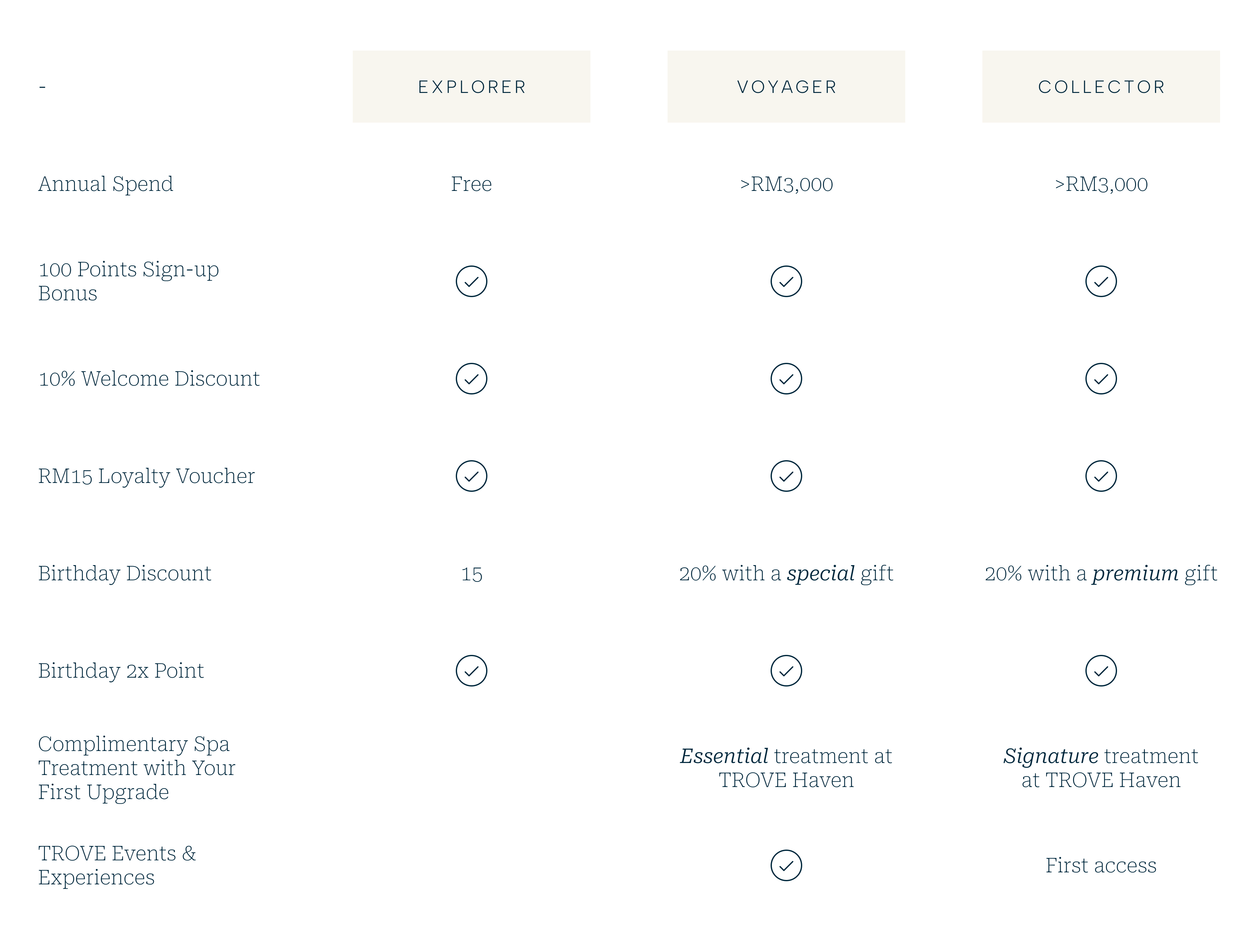The image size is (1258, 952).
Task: Click Collector's 100 Points Sign-up Bonus checkmark
Action: point(1101,281)
